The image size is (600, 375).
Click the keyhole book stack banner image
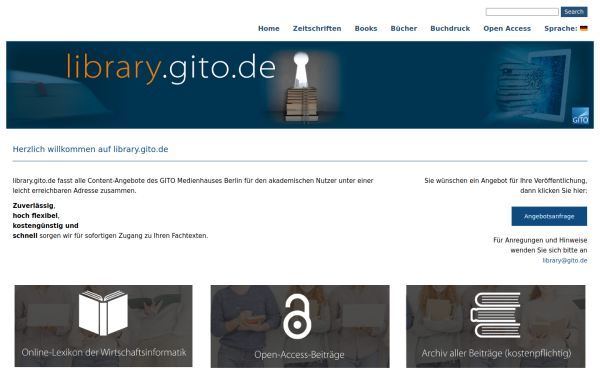[302, 86]
